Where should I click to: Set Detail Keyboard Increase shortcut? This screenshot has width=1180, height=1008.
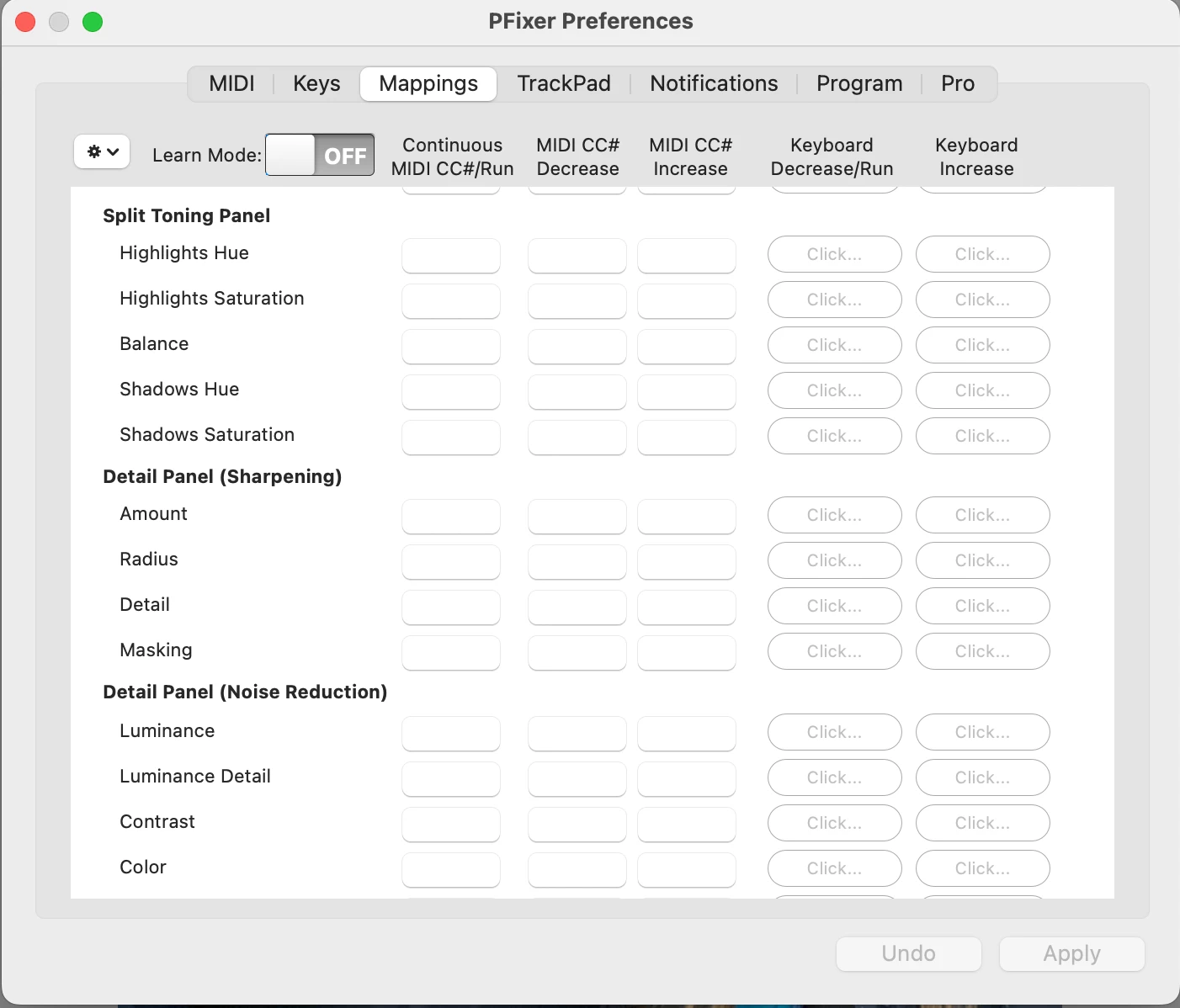click(x=983, y=606)
